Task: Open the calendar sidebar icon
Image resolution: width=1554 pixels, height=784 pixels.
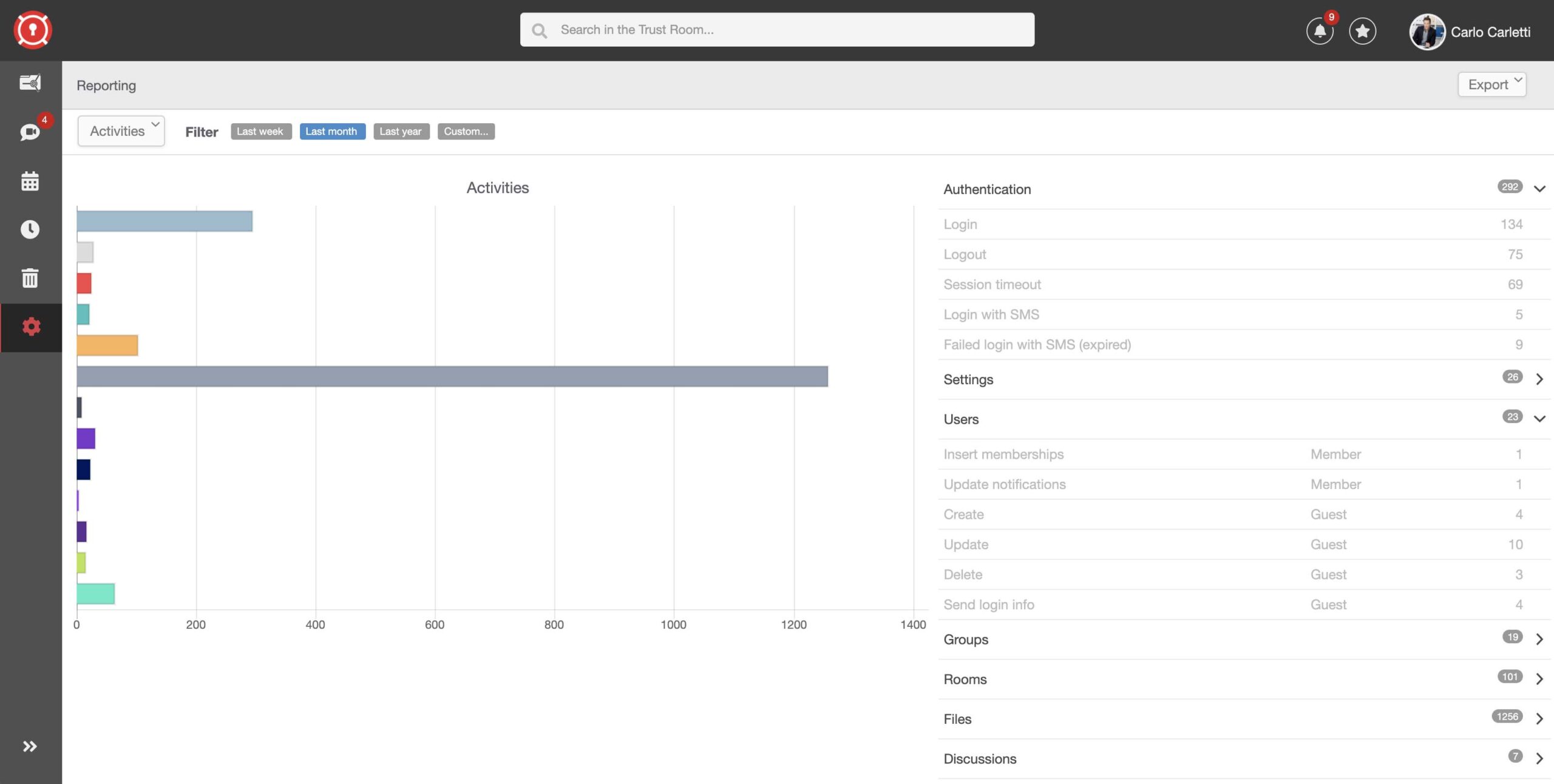Action: (30, 181)
